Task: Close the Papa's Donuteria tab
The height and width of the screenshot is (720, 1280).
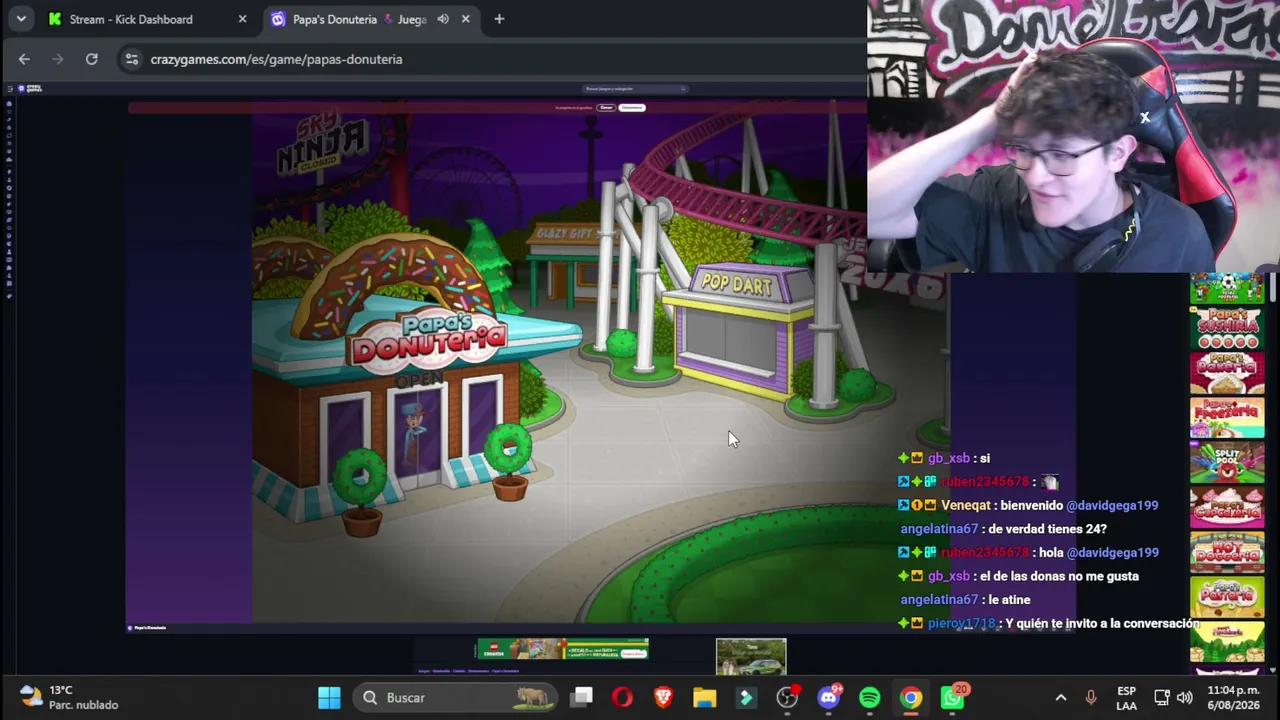Action: point(466,19)
